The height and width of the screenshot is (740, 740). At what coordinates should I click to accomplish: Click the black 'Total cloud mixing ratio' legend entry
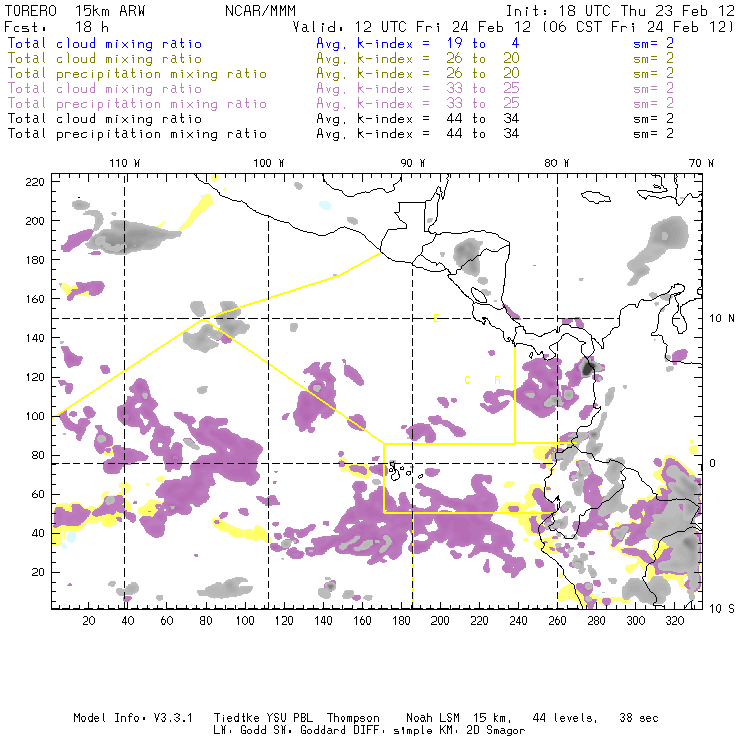click(105, 119)
